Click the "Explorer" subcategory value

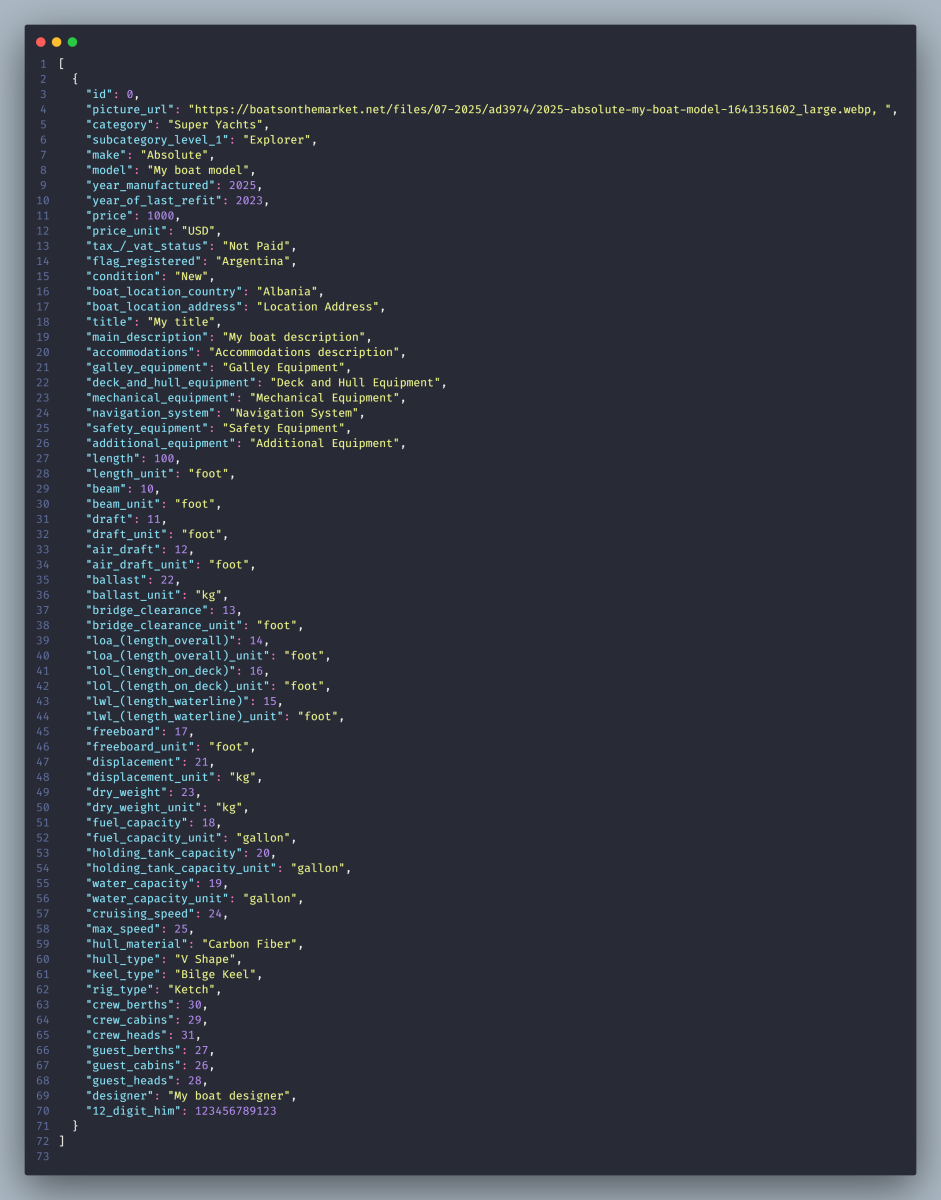(277, 140)
